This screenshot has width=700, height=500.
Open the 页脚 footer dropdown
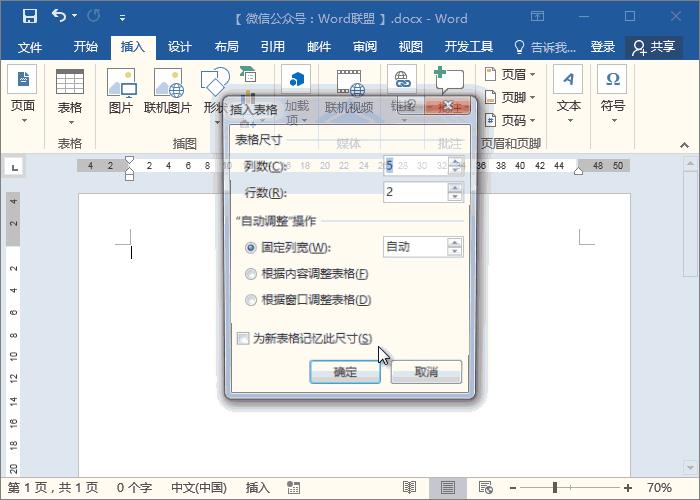pos(510,97)
